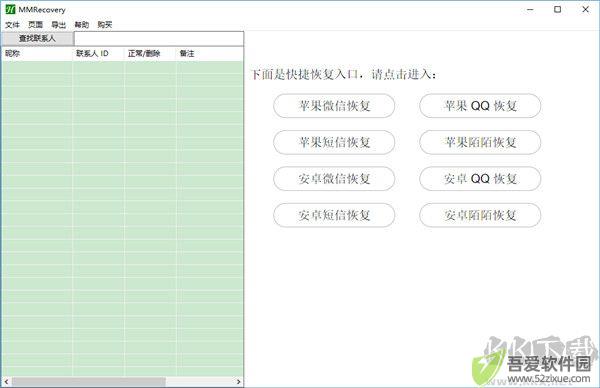Select the 安卓短信恢复 button
The height and width of the screenshot is (388, 600).
tap(334, 215)
